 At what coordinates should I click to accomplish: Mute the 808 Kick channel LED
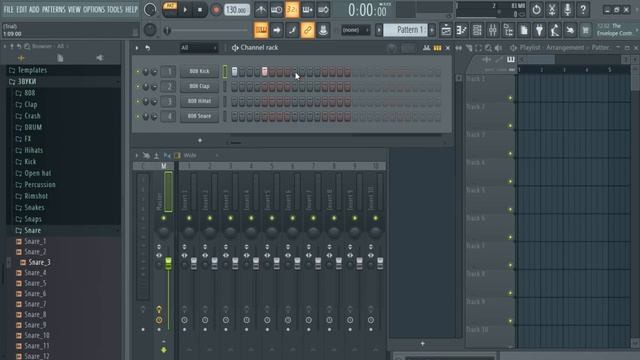(138, 71)
